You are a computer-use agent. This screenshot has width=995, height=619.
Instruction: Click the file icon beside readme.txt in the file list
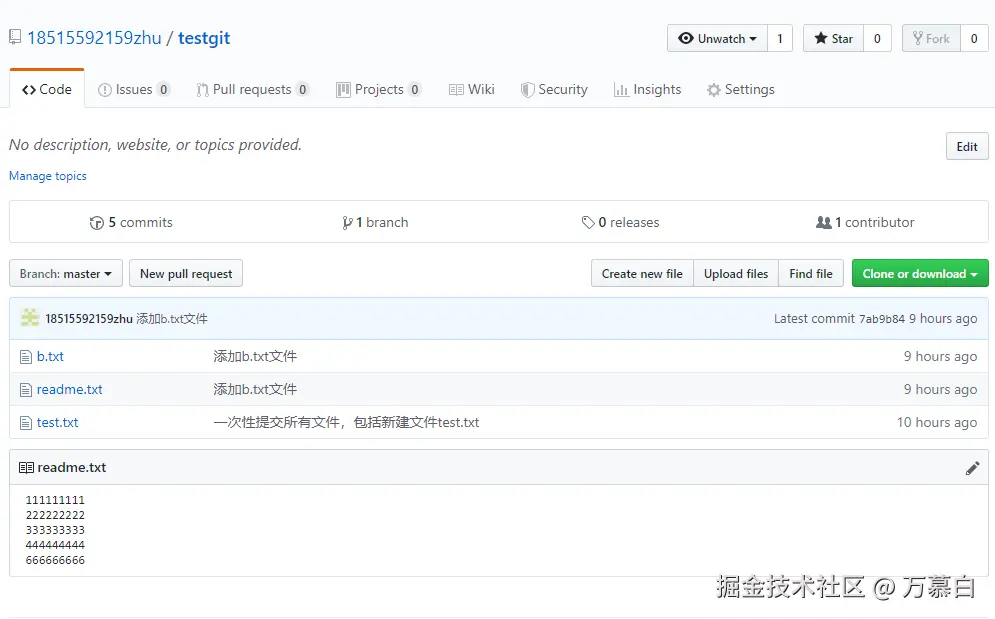point(26,390)
